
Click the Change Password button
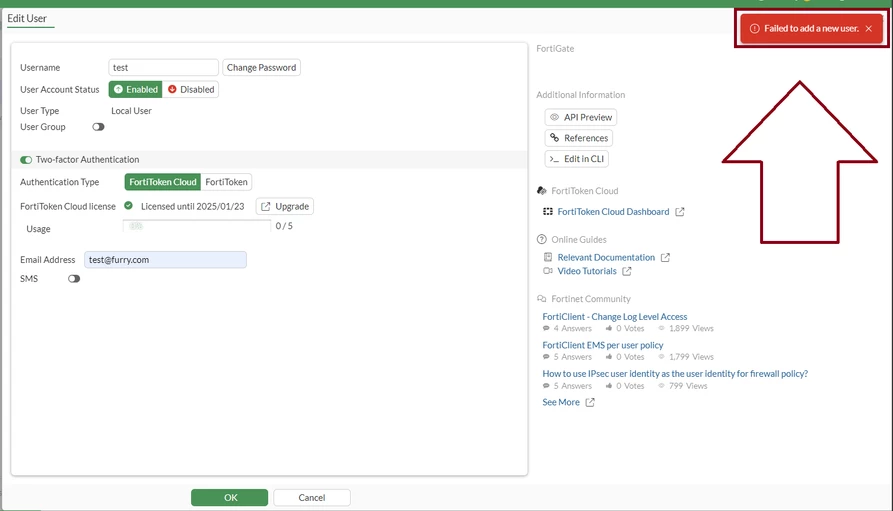tap(261, 67)
